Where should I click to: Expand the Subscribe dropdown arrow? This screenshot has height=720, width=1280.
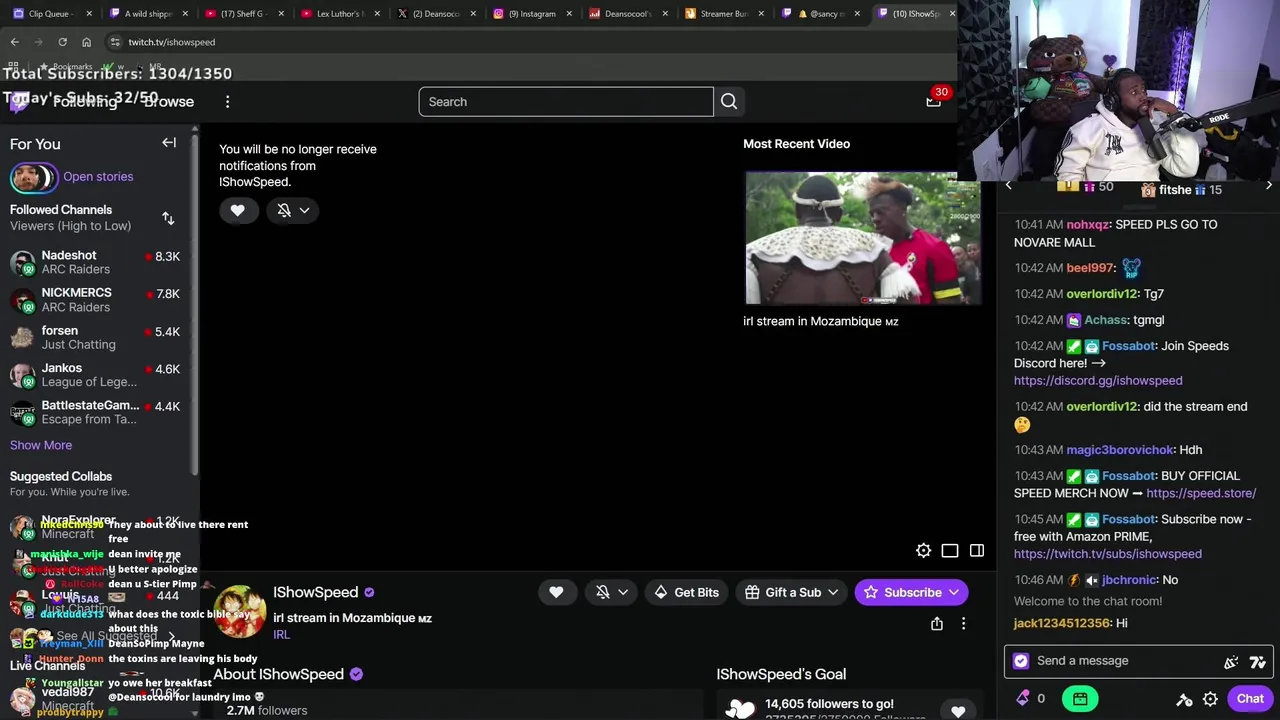954,592
